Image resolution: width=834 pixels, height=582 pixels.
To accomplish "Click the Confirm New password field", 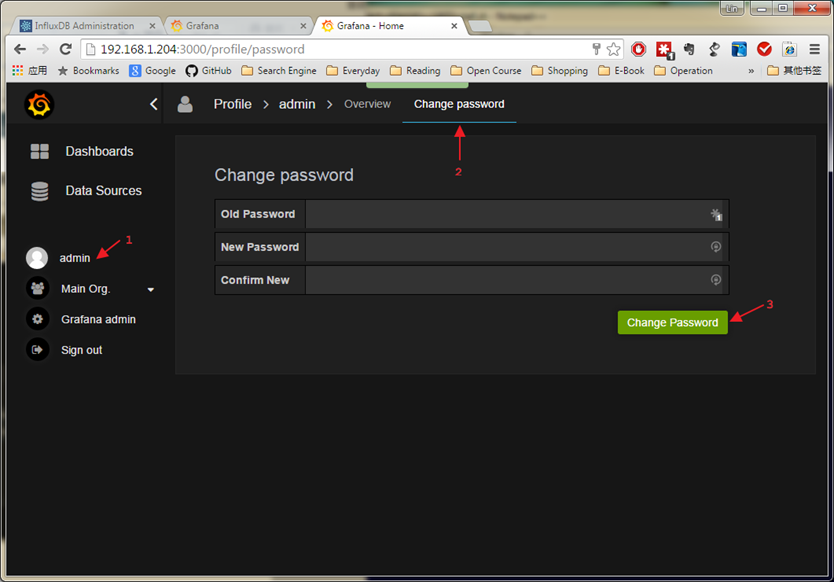I will pyautogui.click(x=517, y=280).
